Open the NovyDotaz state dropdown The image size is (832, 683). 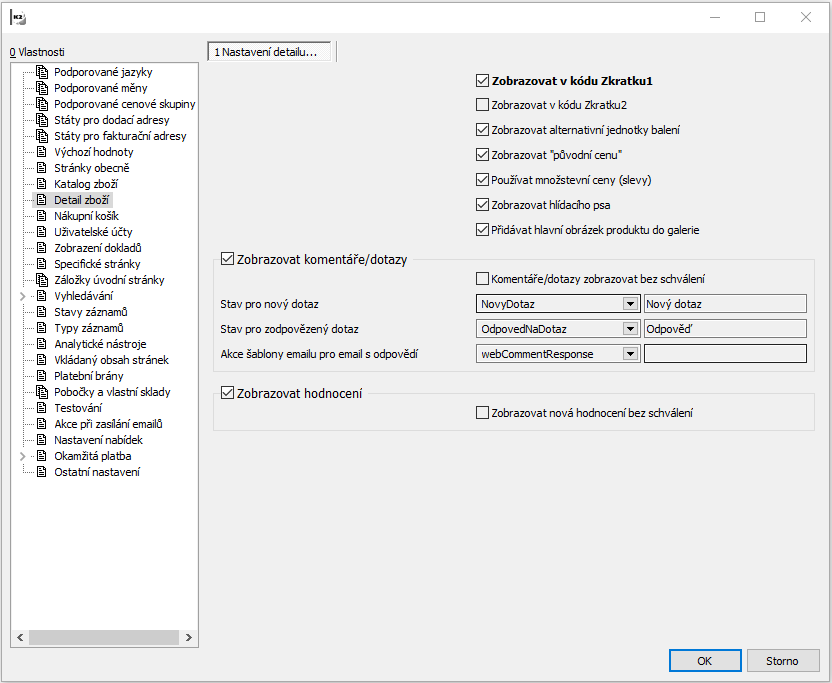(630, 304)
